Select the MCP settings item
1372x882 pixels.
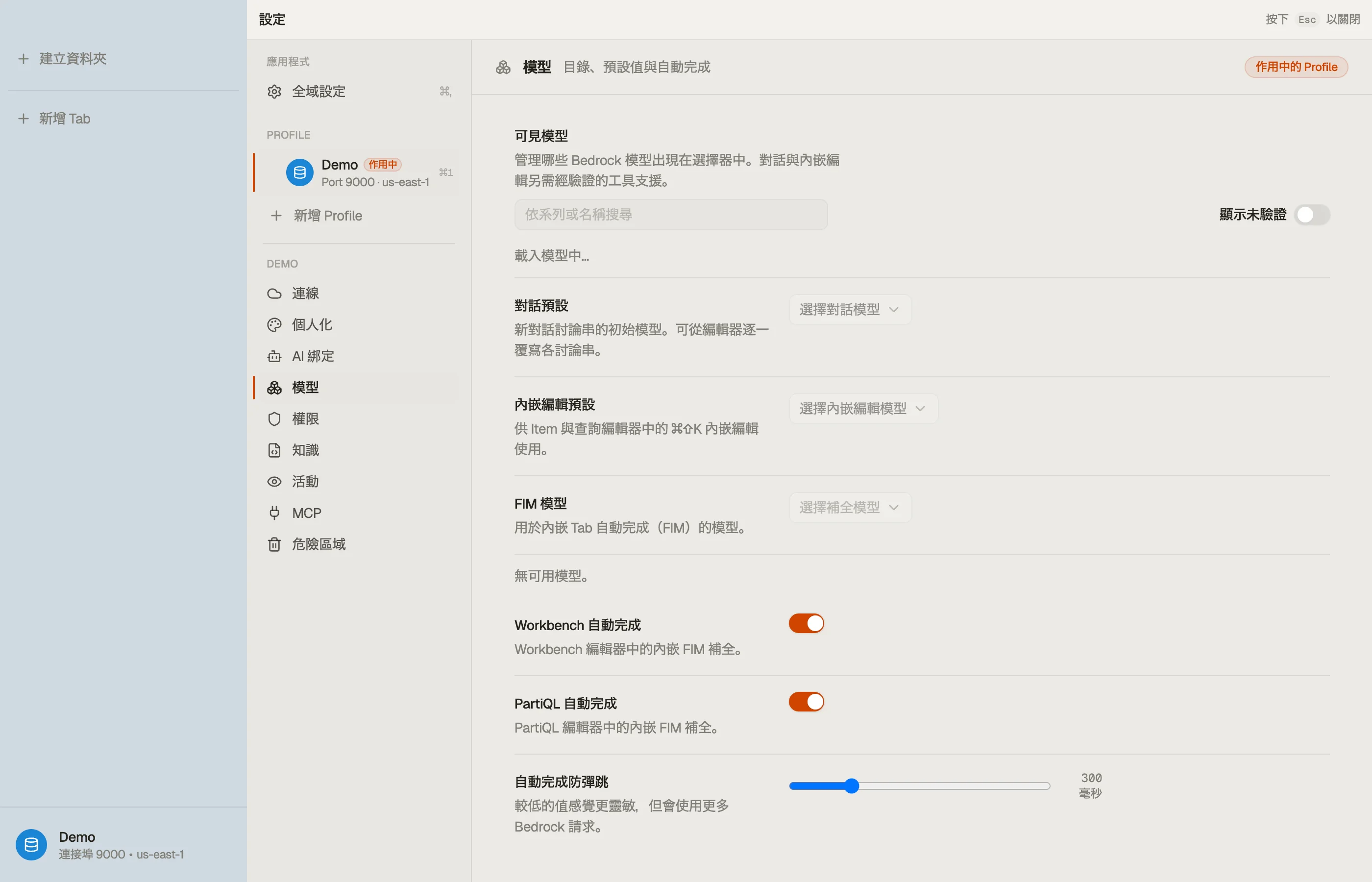click(357, 513)
